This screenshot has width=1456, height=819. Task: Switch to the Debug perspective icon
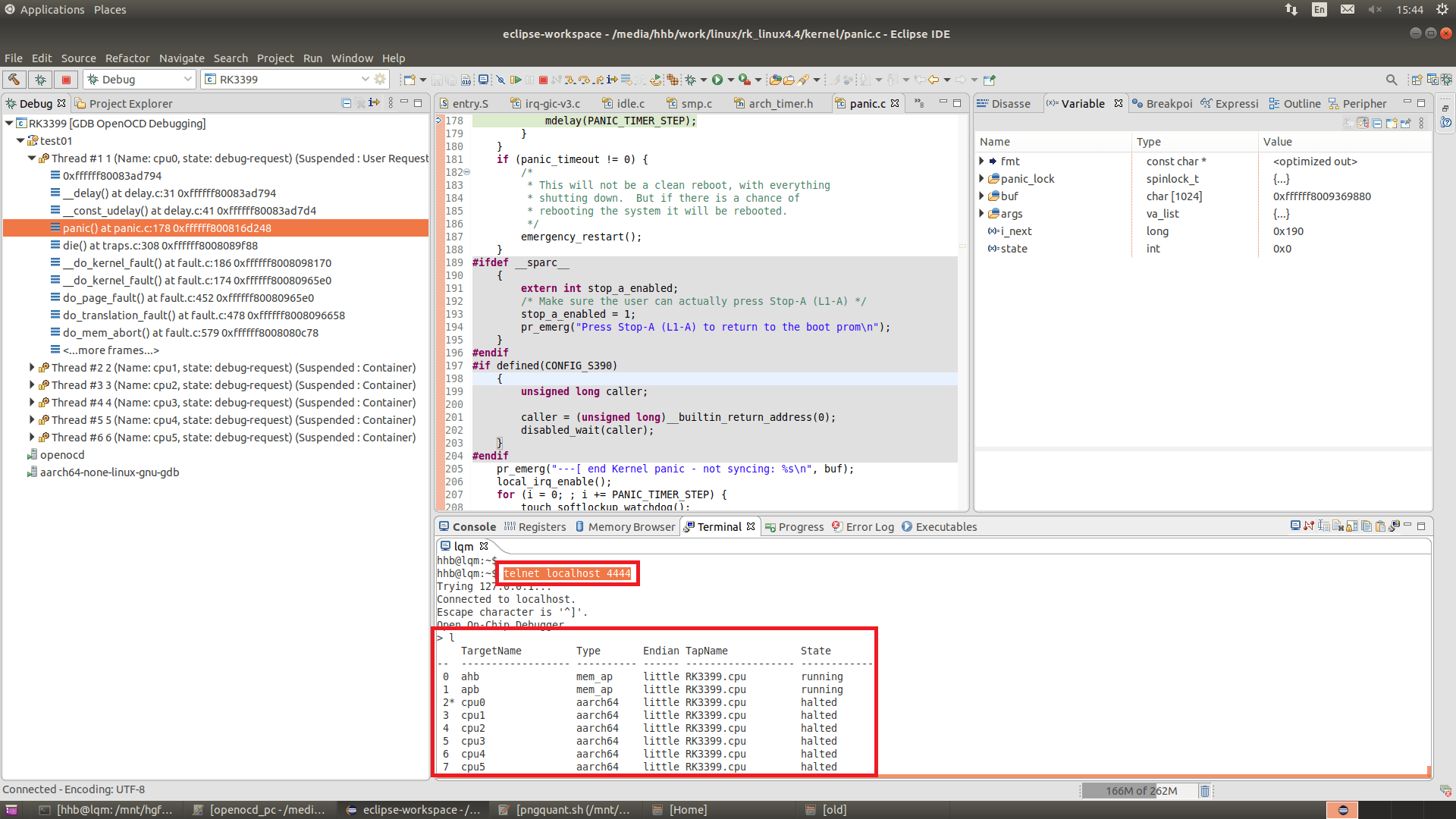(x=1447, y=80)
